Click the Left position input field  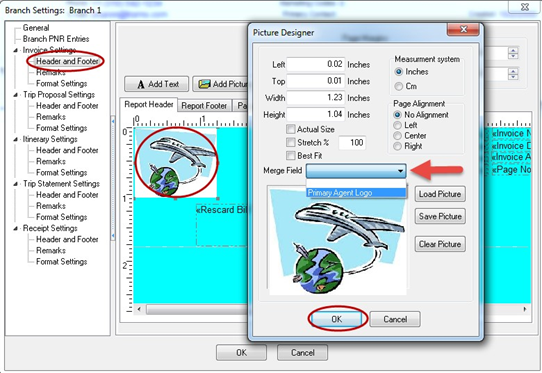tap(316, 64)
